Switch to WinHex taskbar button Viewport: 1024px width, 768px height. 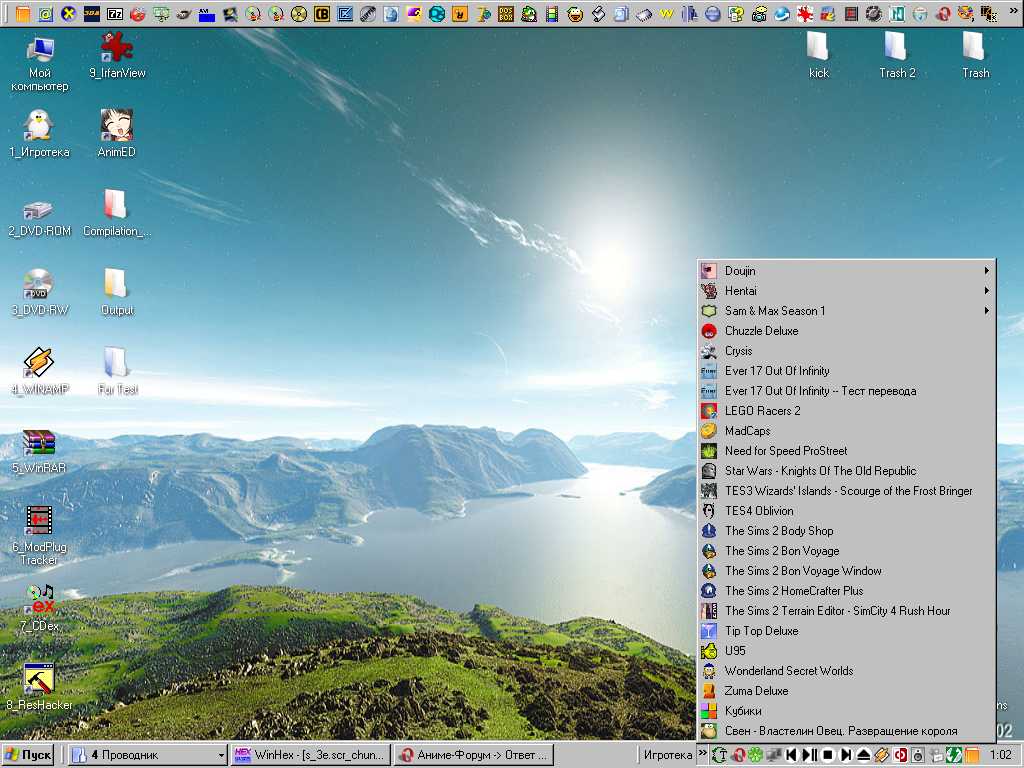[x=310, y=755]
